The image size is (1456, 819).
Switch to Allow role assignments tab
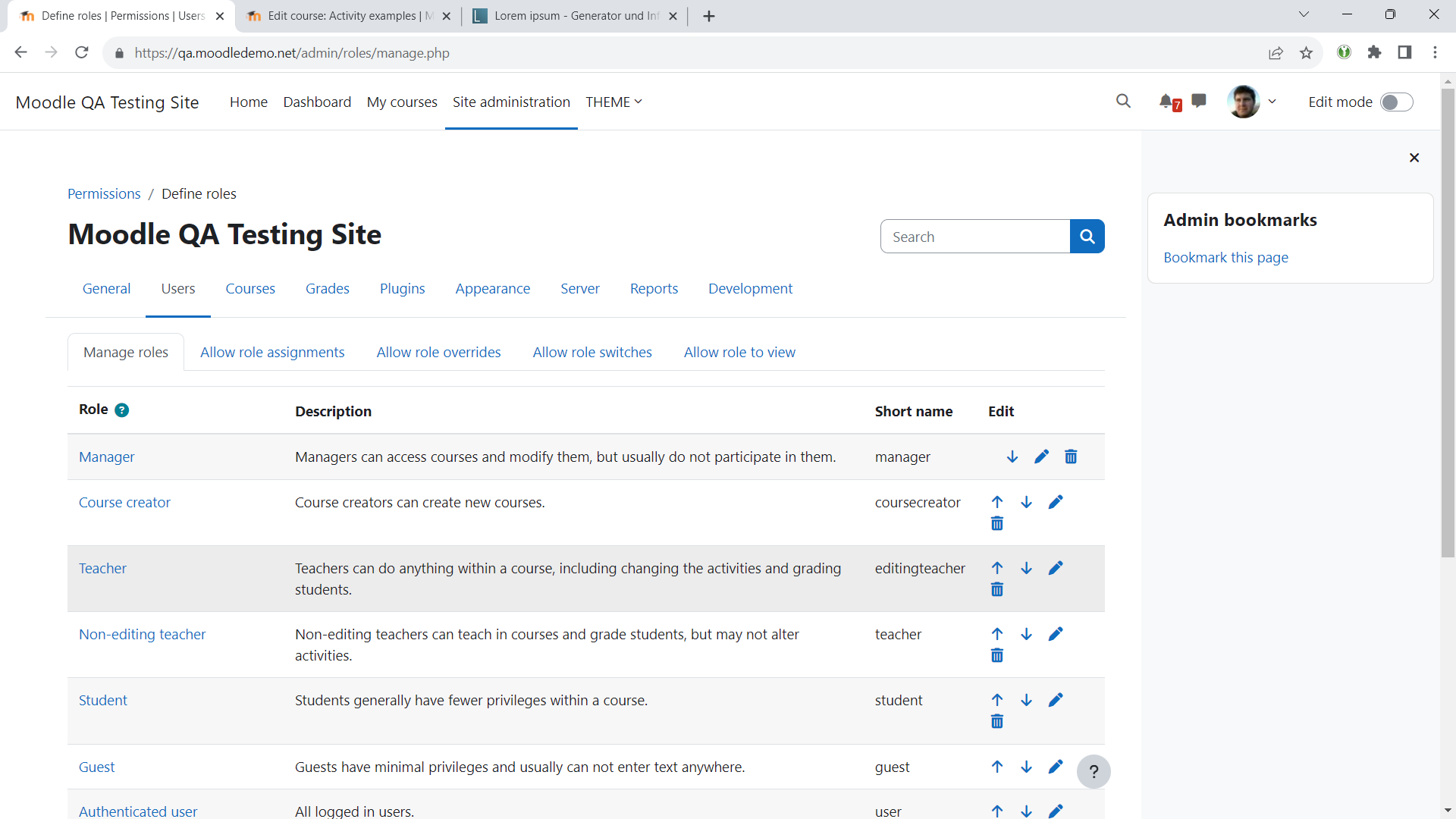pos(272,352)
